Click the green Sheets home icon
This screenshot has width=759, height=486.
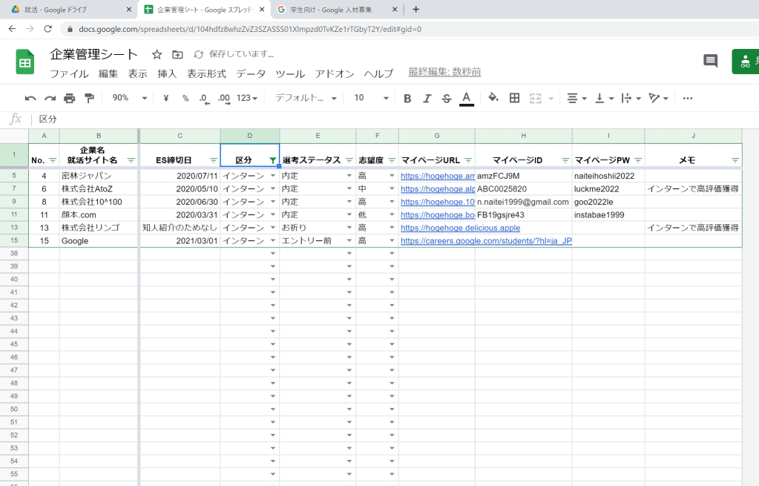(25, 62)
